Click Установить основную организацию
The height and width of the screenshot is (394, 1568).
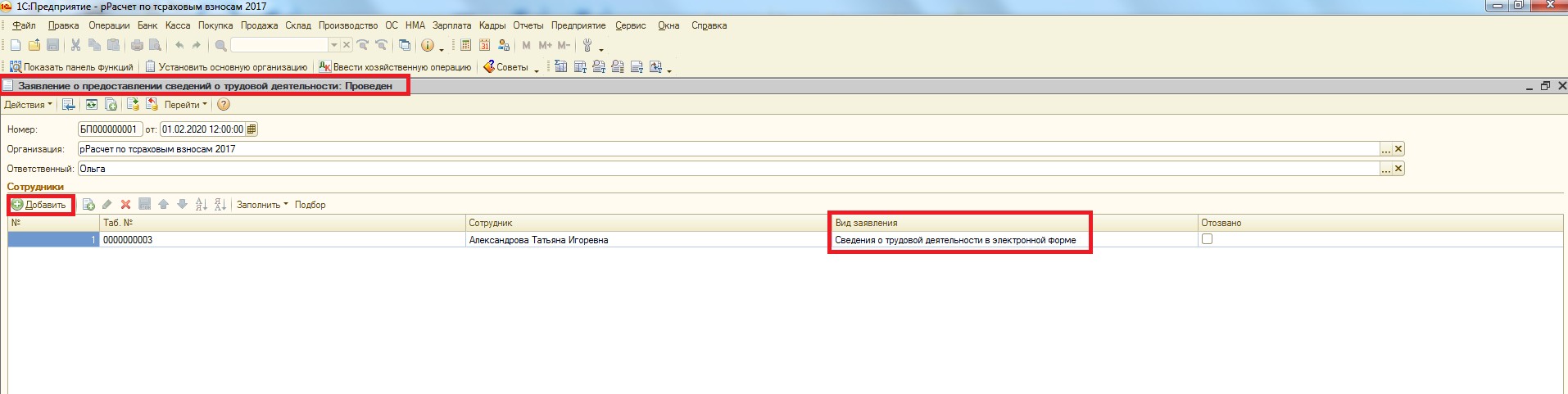(x=226, y=67)
